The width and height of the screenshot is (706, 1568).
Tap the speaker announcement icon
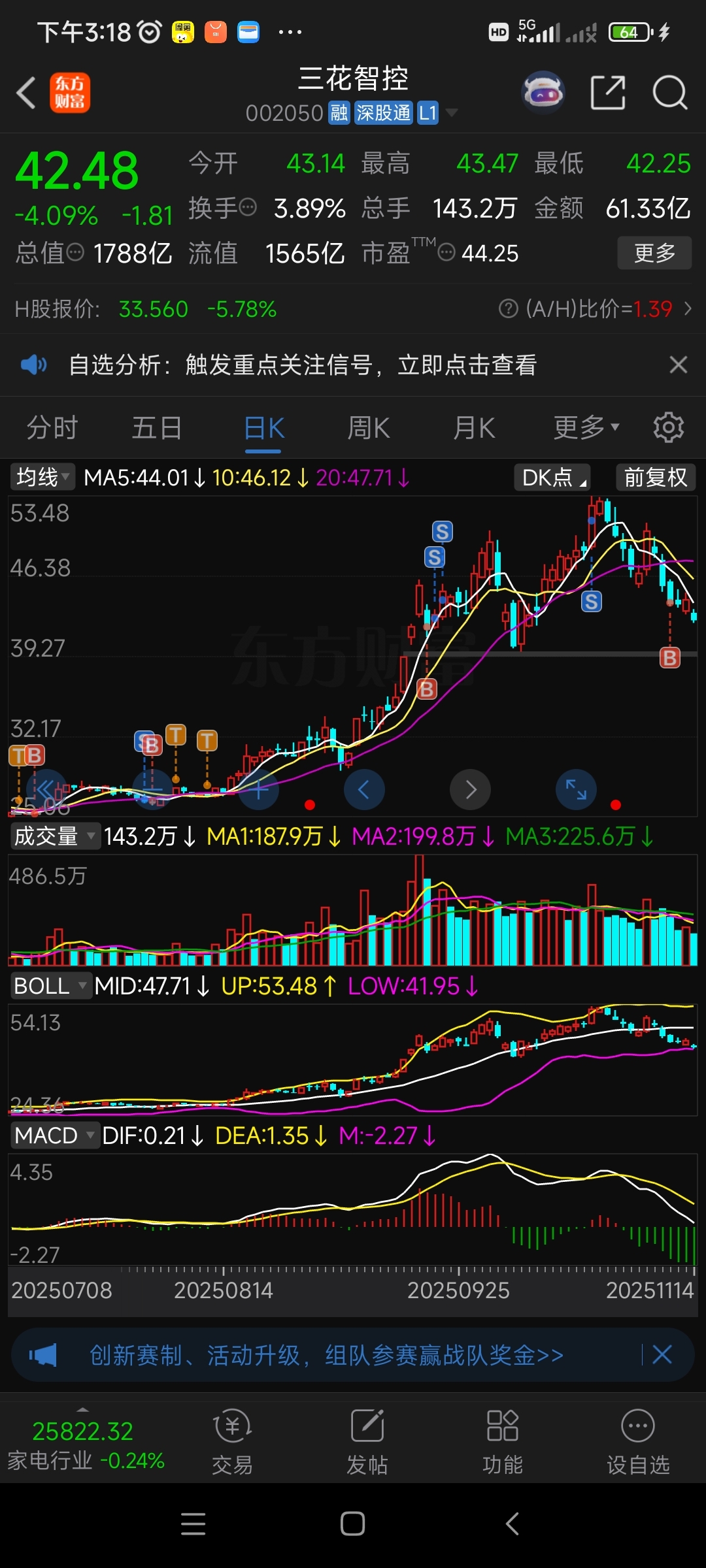33,365
